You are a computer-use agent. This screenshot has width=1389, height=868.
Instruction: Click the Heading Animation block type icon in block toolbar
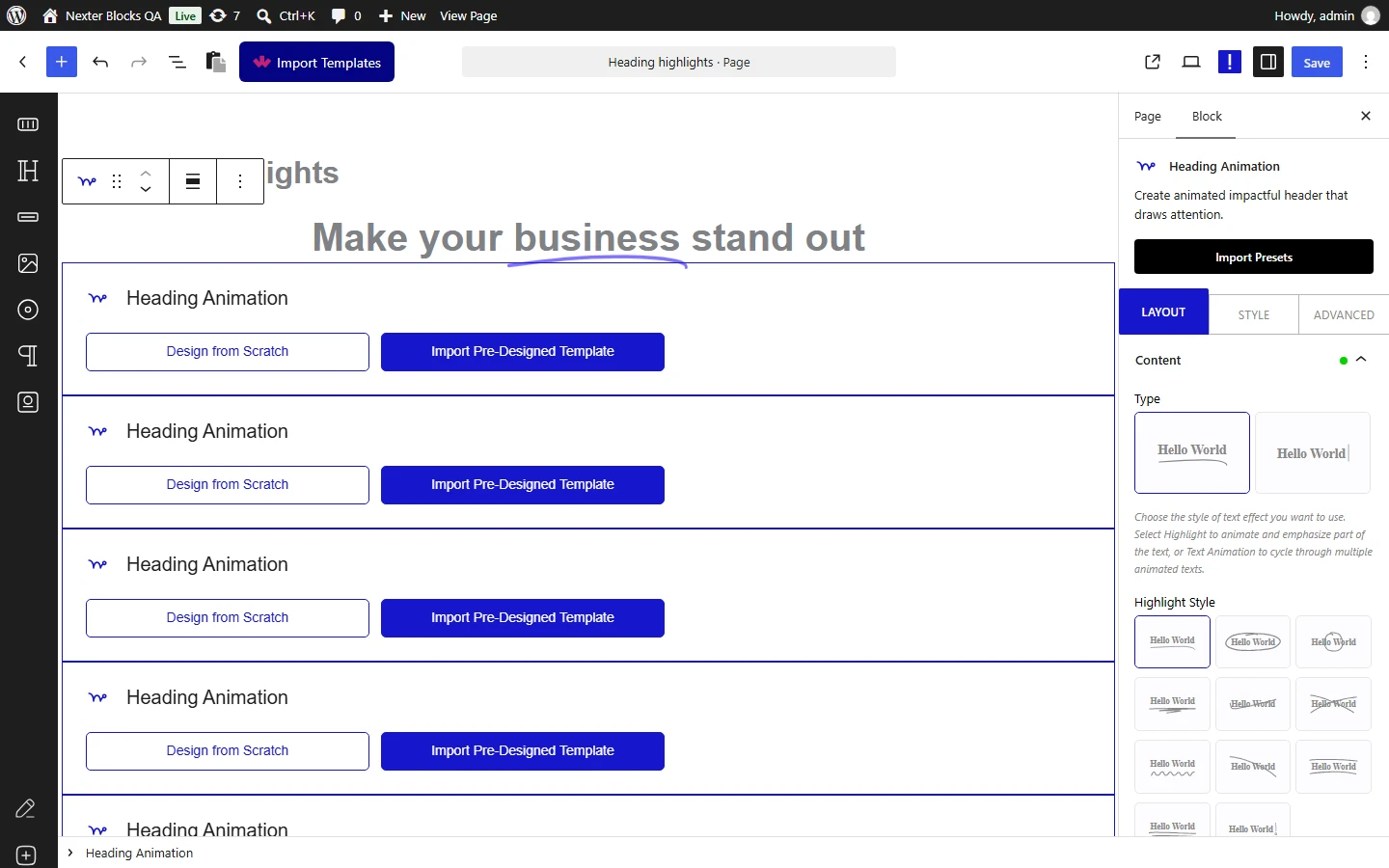[x=87, y=181]
